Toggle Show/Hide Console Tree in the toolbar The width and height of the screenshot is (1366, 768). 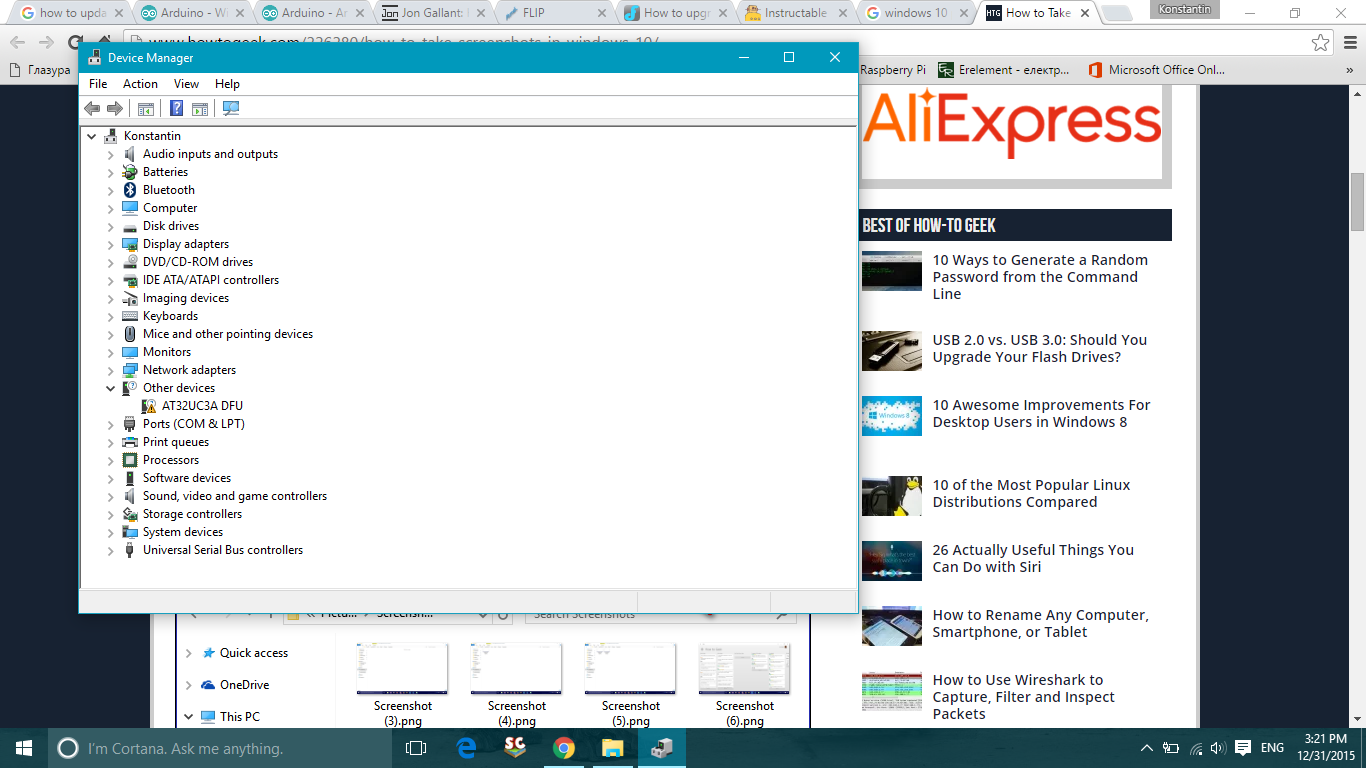[x=146, y=108]
